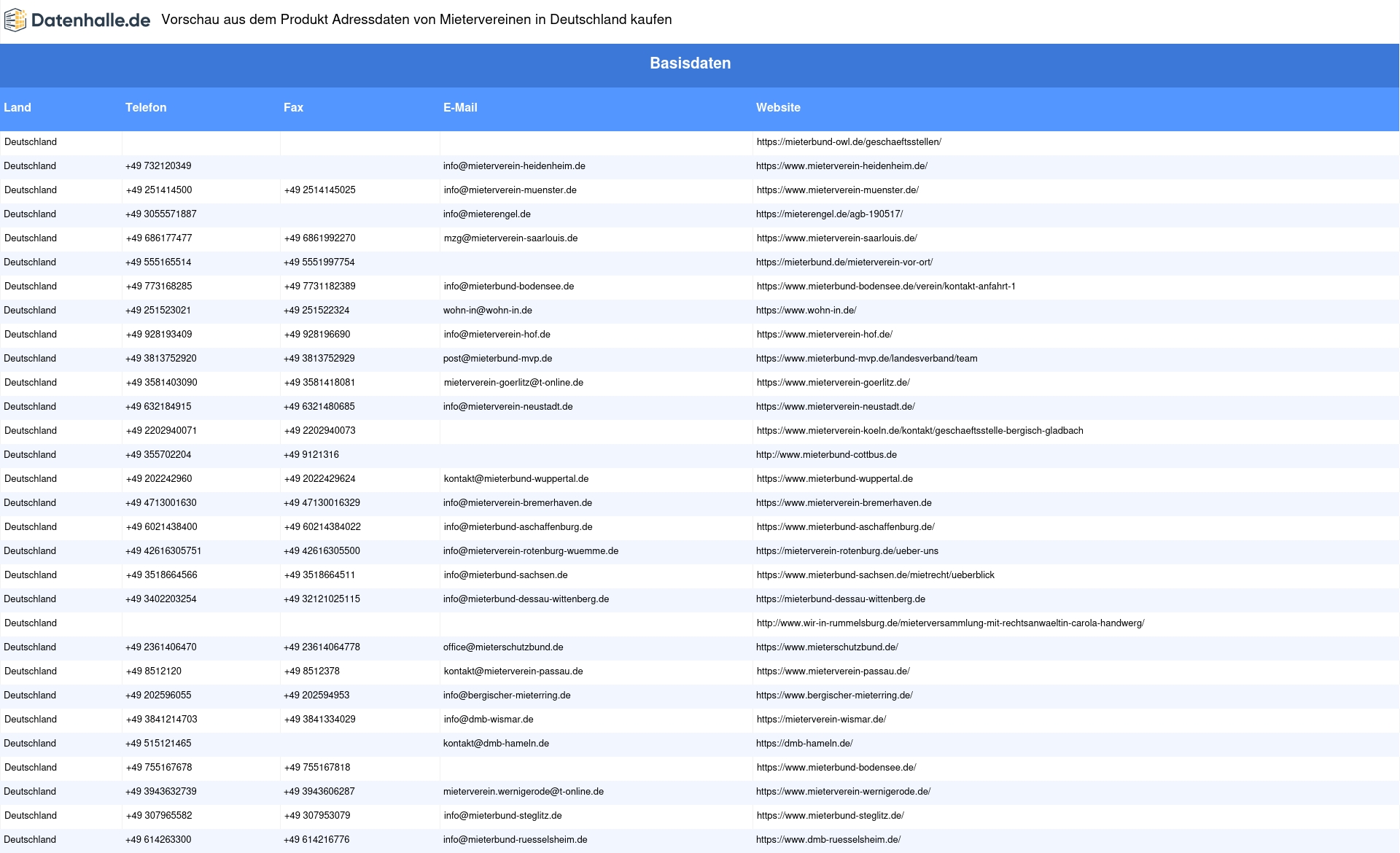Click URL www.dmb-ruesselsheim.de

tap(828, 840)
